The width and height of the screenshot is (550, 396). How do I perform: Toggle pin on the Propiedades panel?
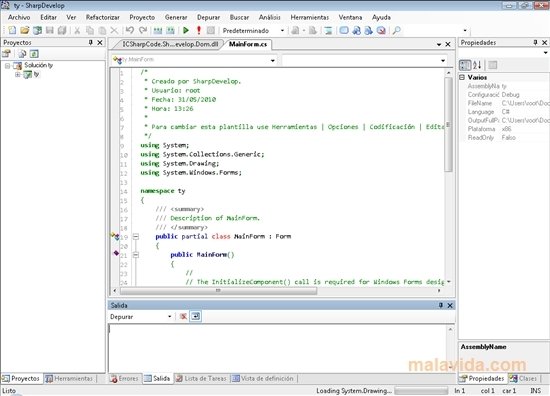535,42
